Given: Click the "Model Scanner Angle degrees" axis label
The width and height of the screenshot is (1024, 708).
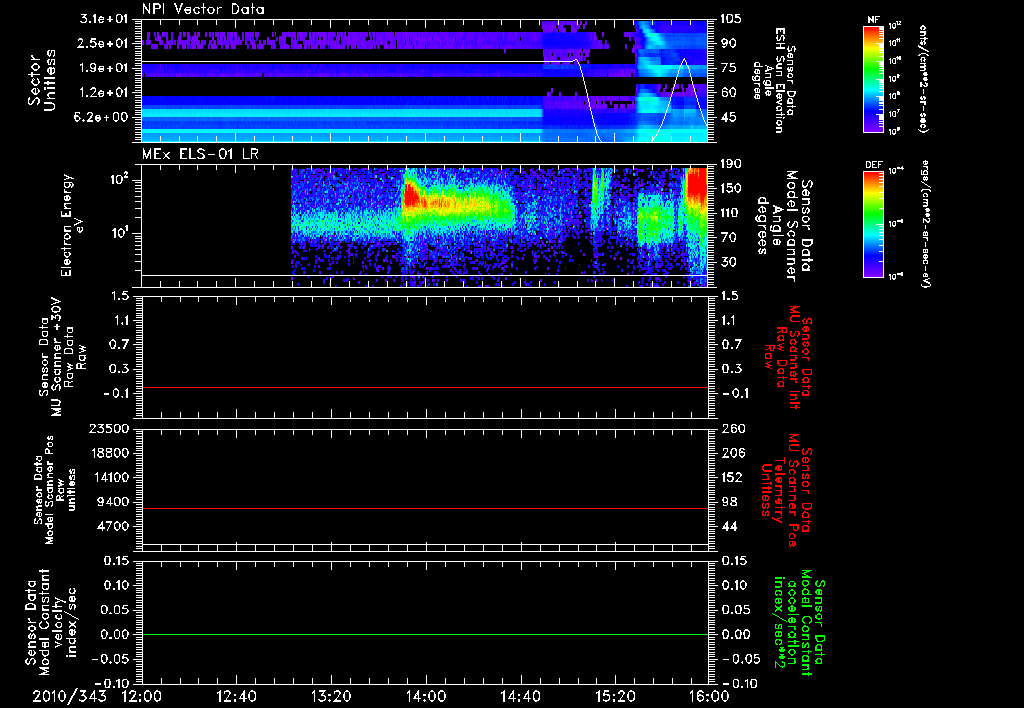Looking at the screenshot, I should 775,226.
